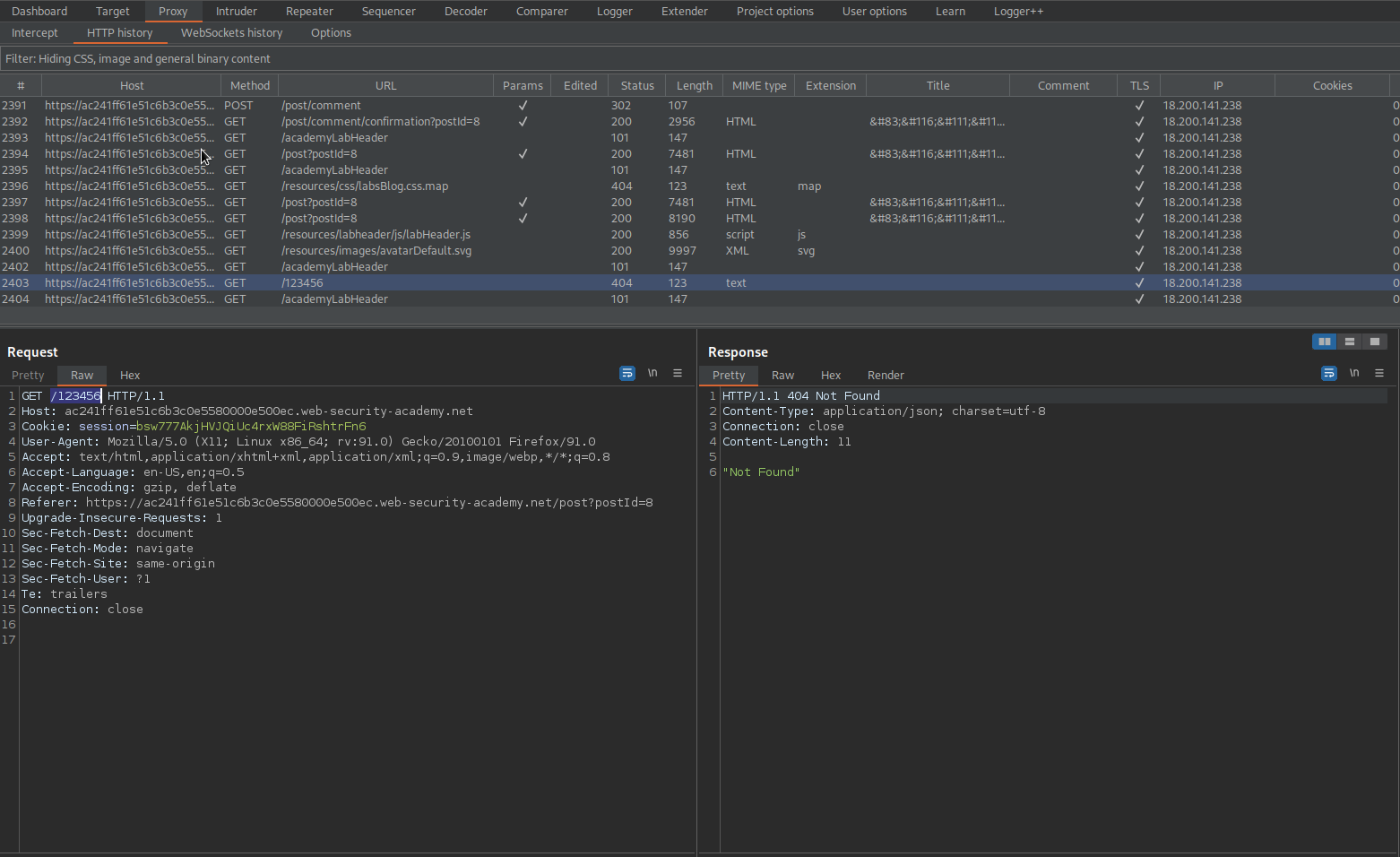
Task: Select request 2391 POST /post/comment
Action: pyautogui.click(x=699, y=105)
